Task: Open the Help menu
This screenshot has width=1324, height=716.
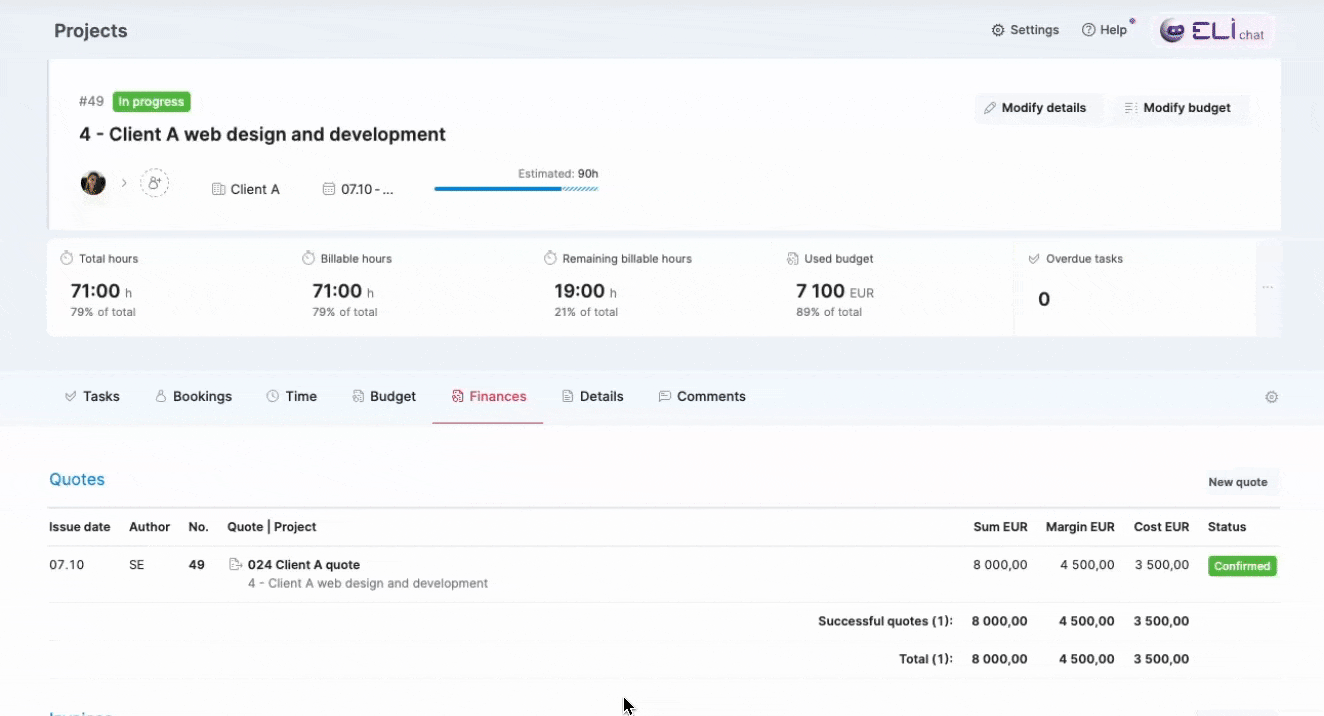Action: (1104, 30)
